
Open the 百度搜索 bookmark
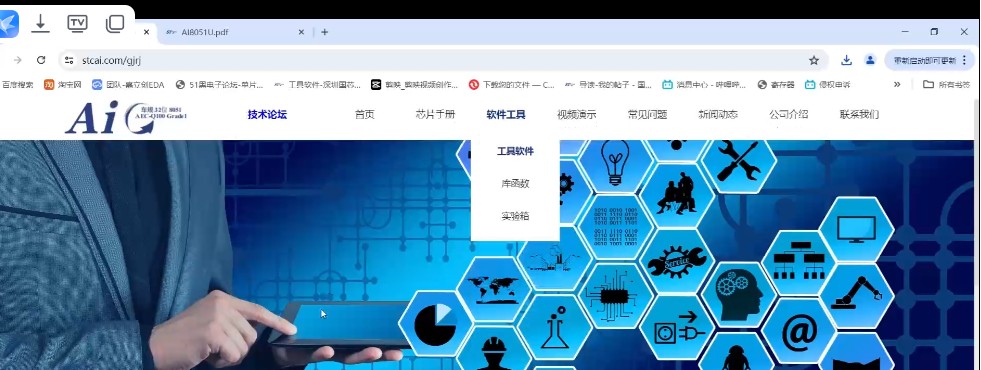(18, 85)
